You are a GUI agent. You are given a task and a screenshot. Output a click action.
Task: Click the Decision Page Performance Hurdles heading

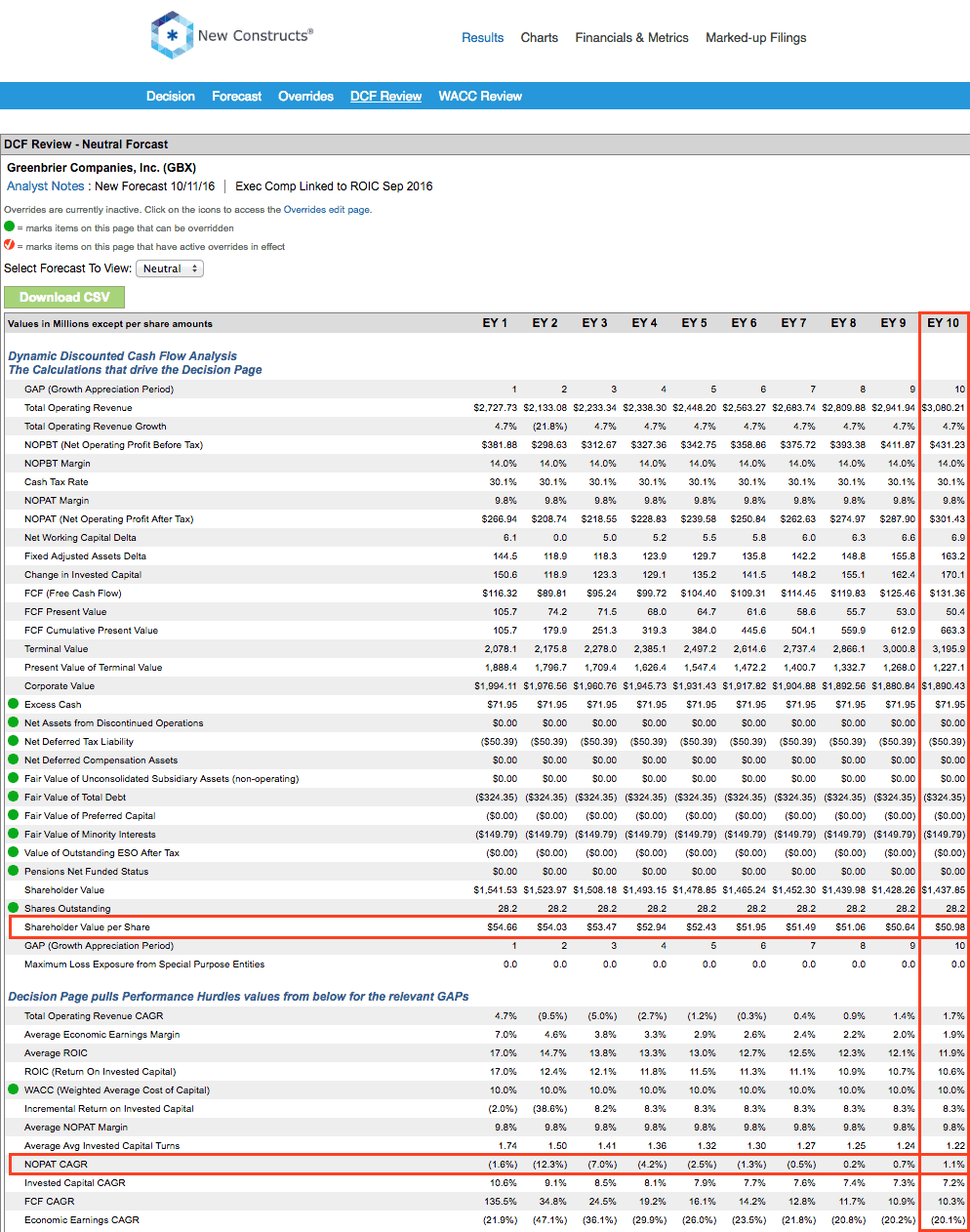pos(238,997)
